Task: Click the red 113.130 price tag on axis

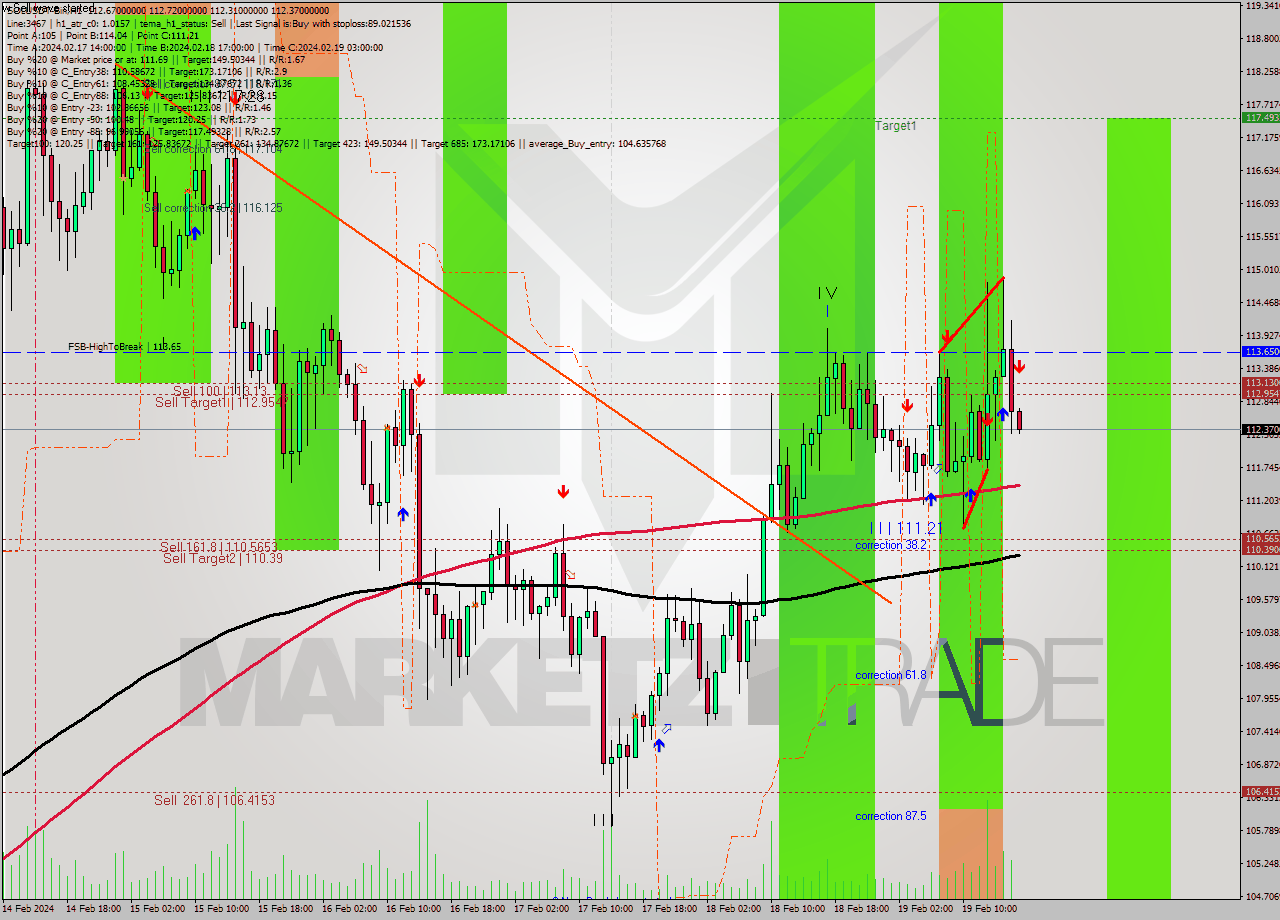Action: click(x=1261, y=383)
